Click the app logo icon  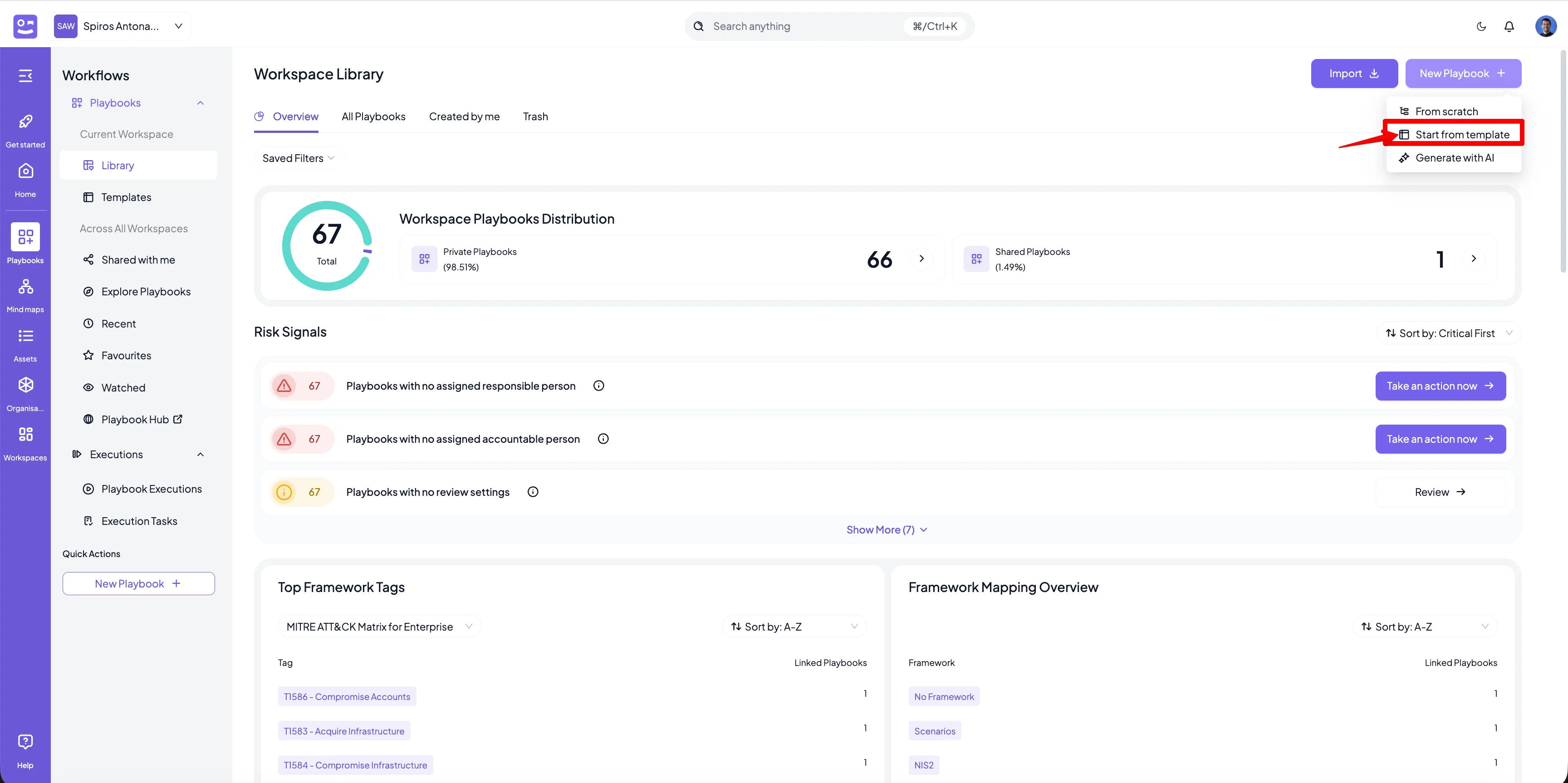[x=25, y=26]
